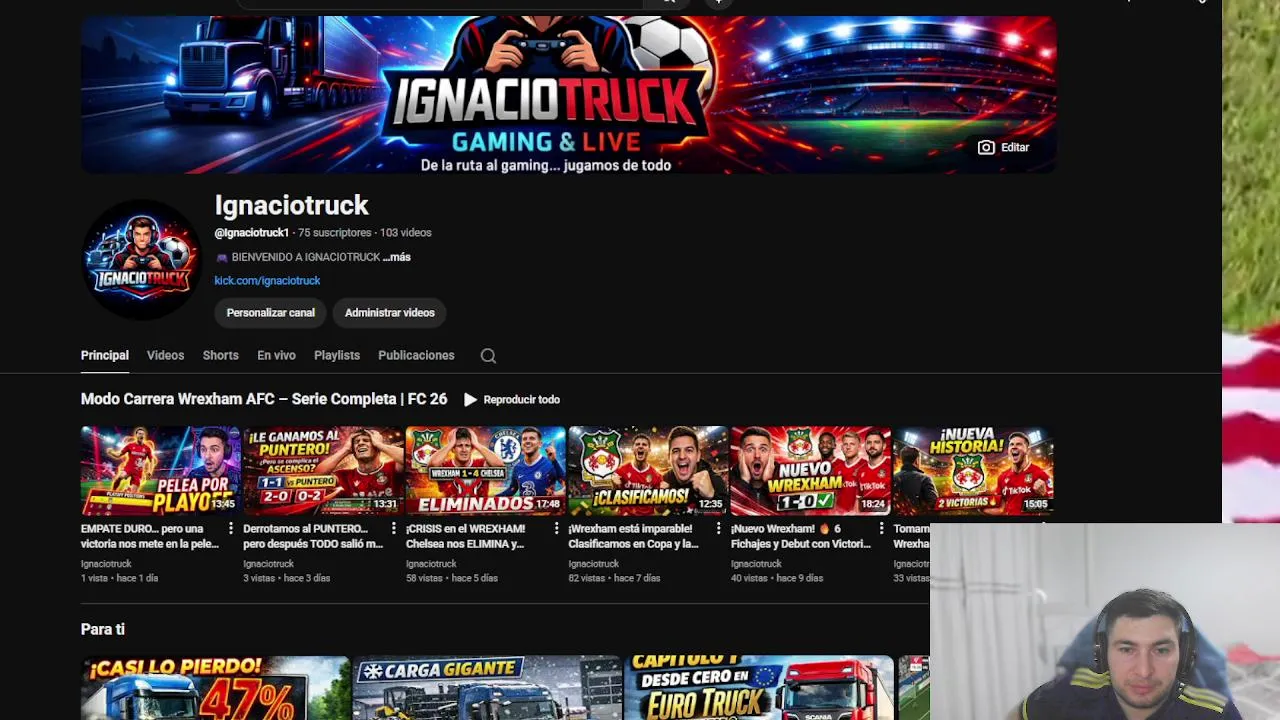Viewport: 1280px width, 720px height.
Task: Open ¡CLASIFICAMOS! video thumbnail
Action: coord(648,471)
